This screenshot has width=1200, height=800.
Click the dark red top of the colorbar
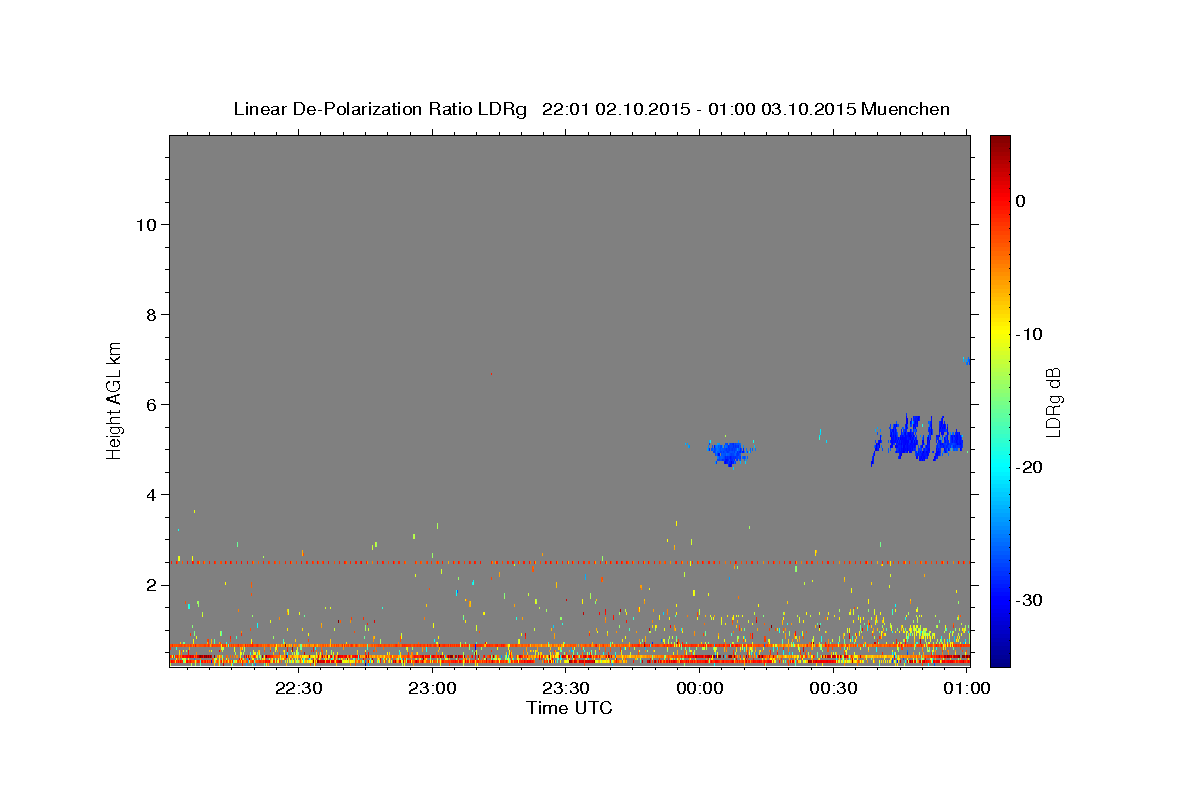1000,145
